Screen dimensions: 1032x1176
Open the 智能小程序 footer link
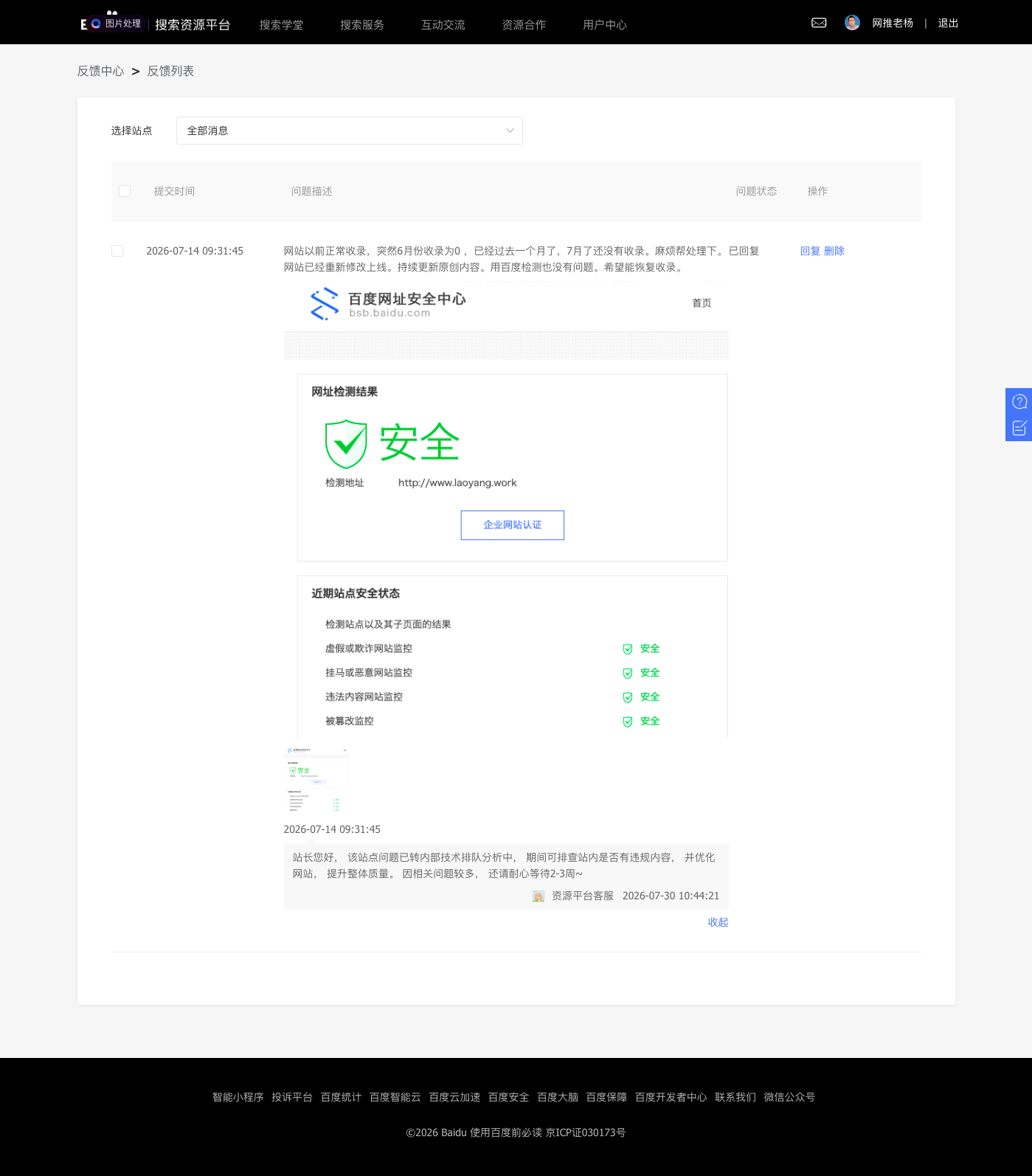click(238, 1097)
